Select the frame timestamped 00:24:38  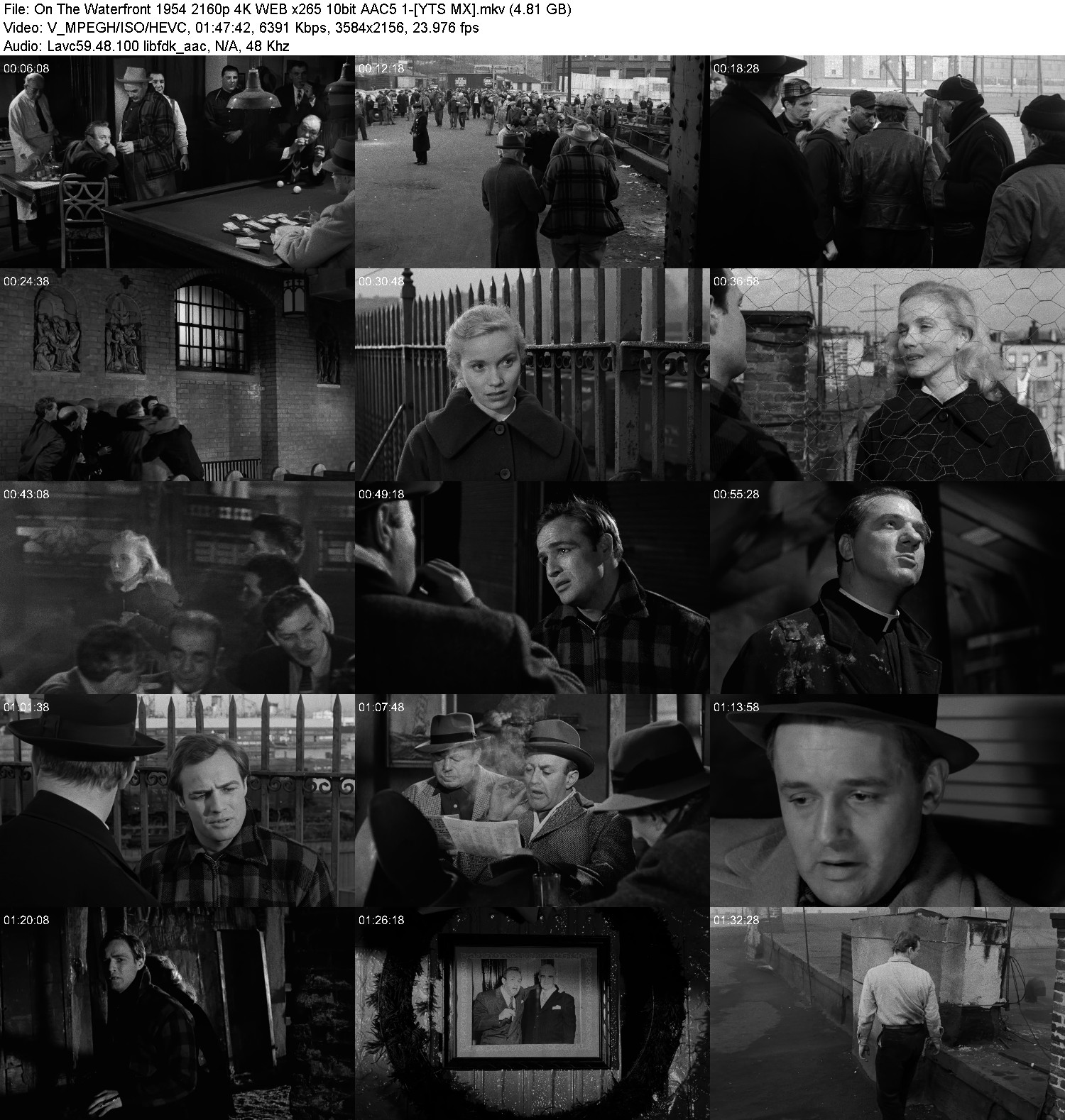point(177,375)
